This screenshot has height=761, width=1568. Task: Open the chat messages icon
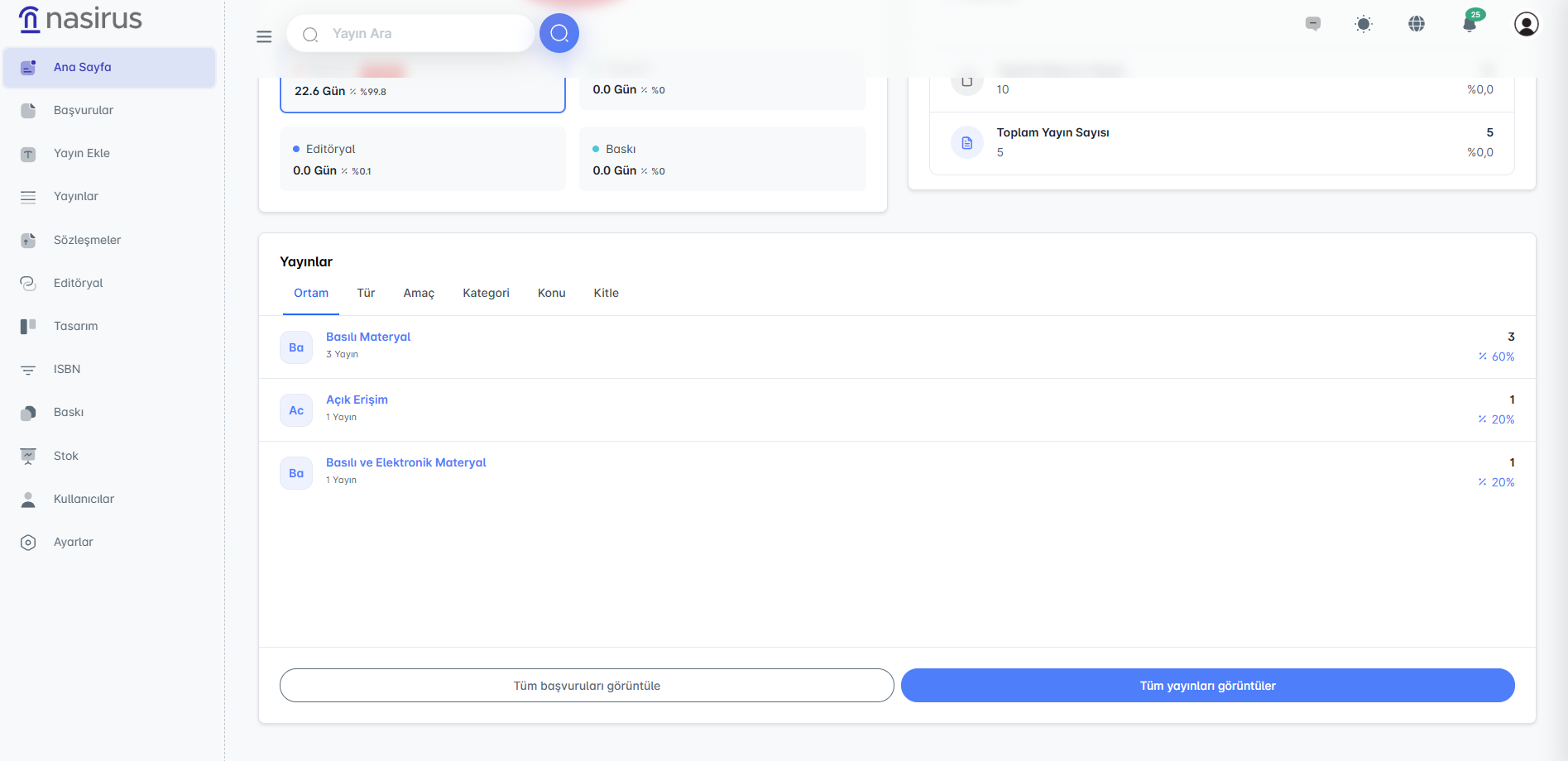[x=1313, y=24]
